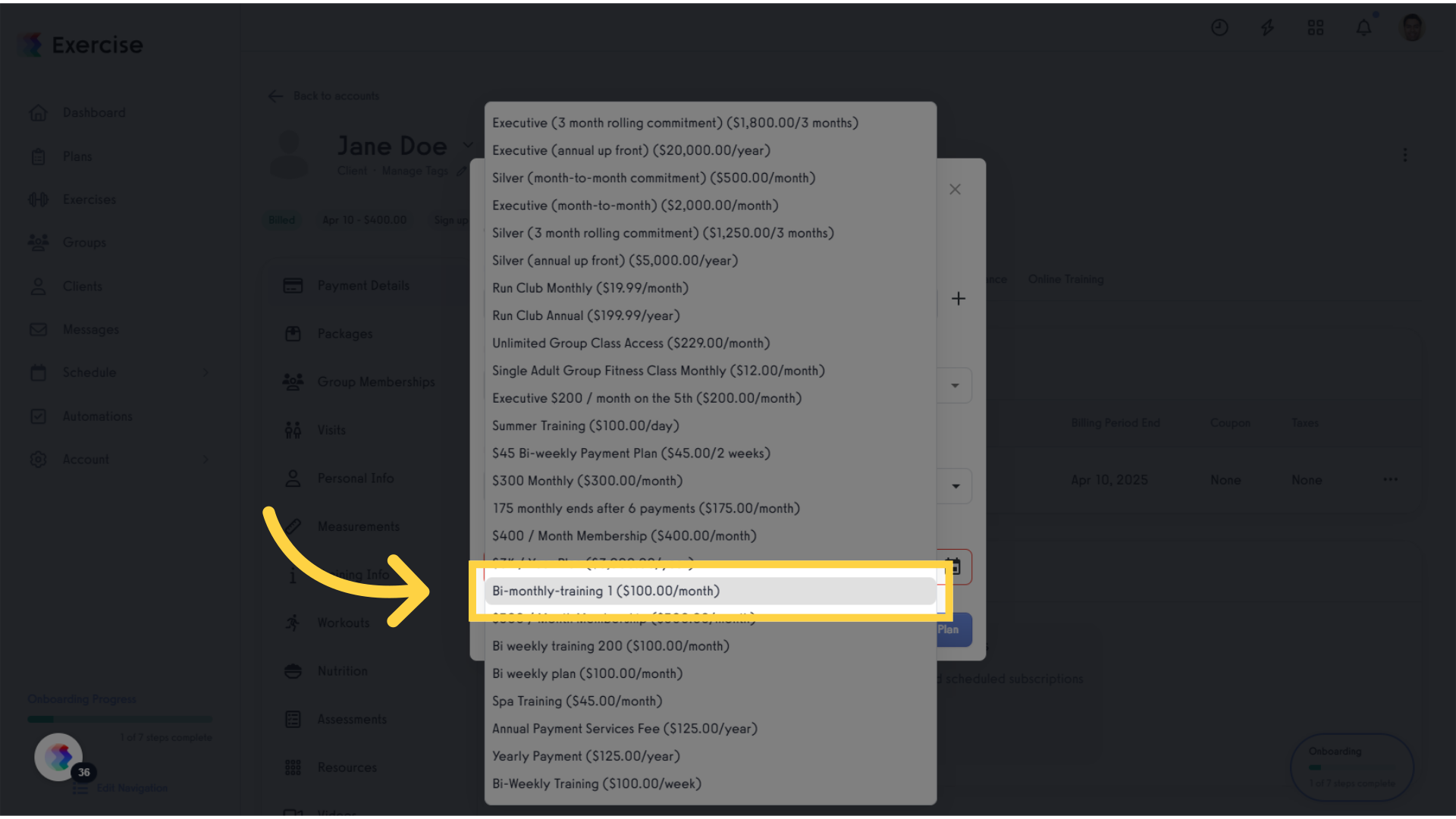Expand the Account sidebar submenu arrow

click(x=206, y=460)
